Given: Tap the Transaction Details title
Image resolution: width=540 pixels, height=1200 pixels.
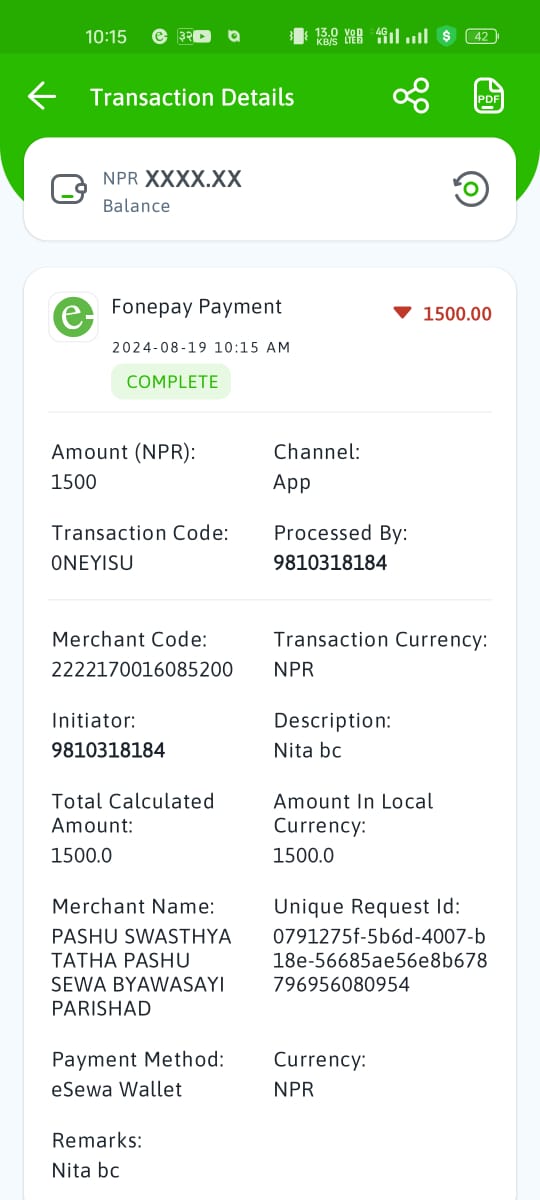Looking at the screenshot, I should (192, 97).
